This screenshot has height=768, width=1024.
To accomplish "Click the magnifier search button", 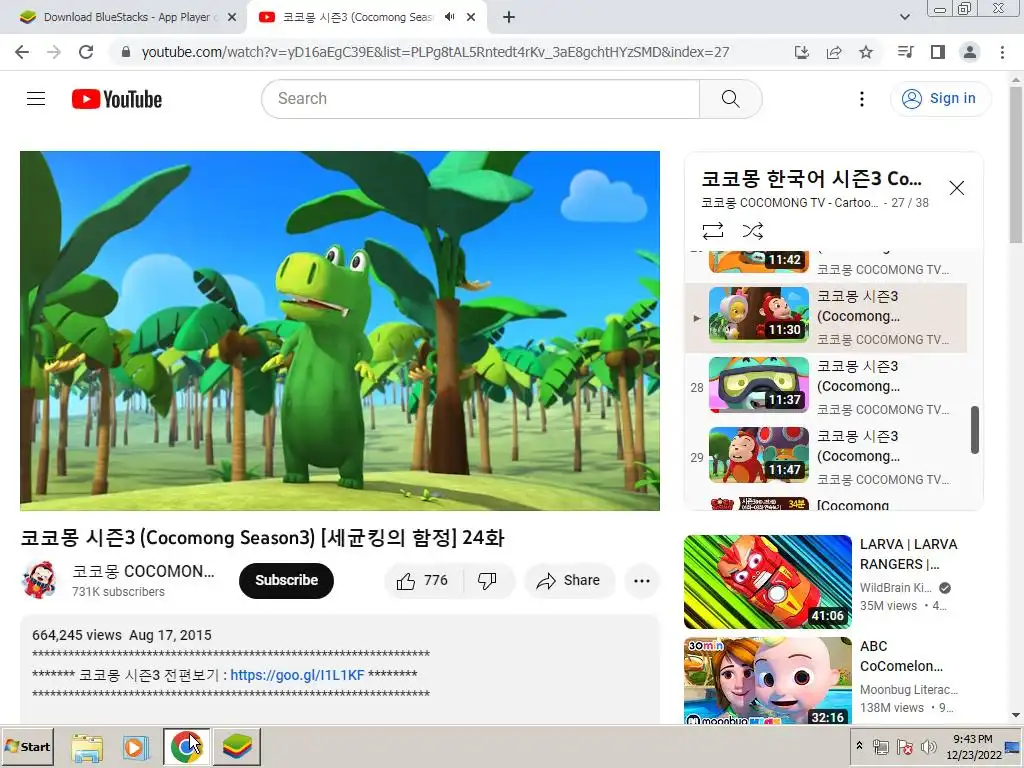I will point(730,99).
